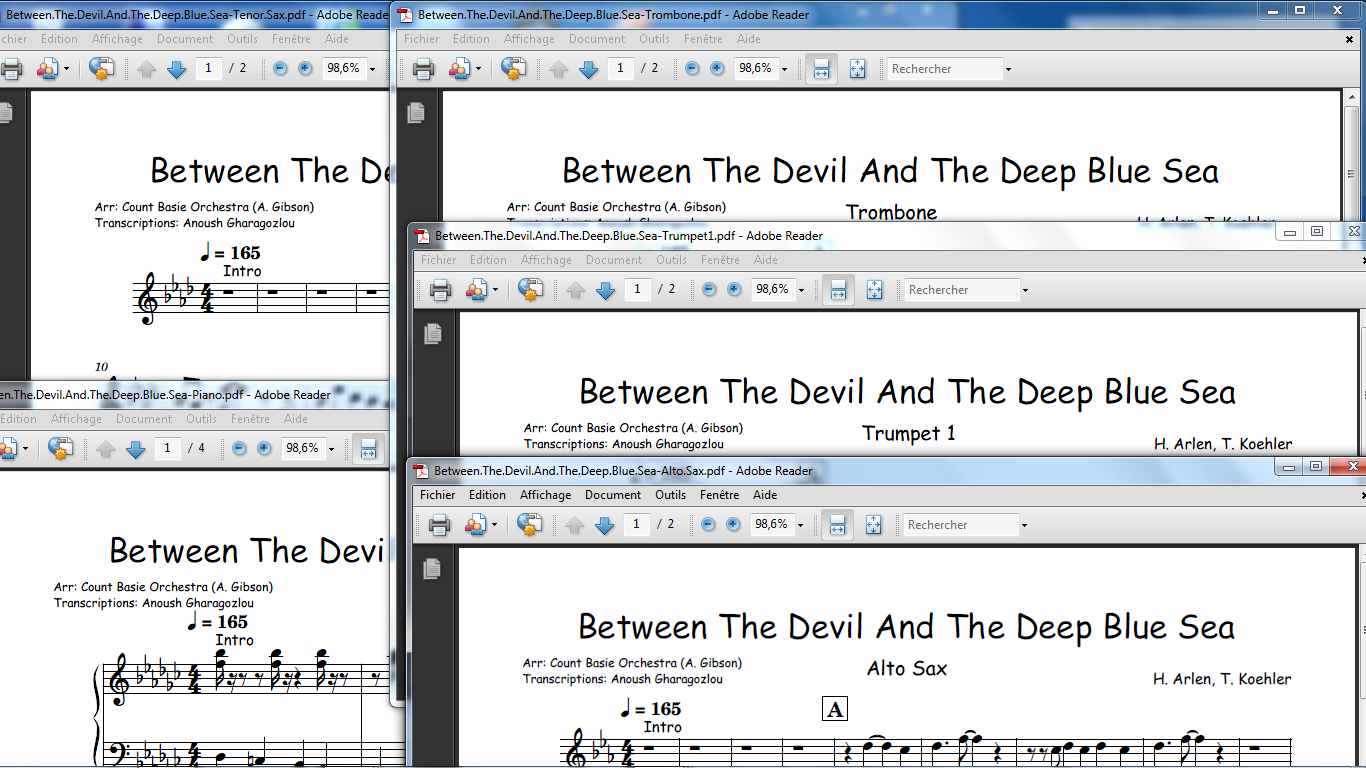Toggle fit-whole-page view in the Trumpet1 window
The height and width of the screenshot is (768, 1366).
(874, 290)
